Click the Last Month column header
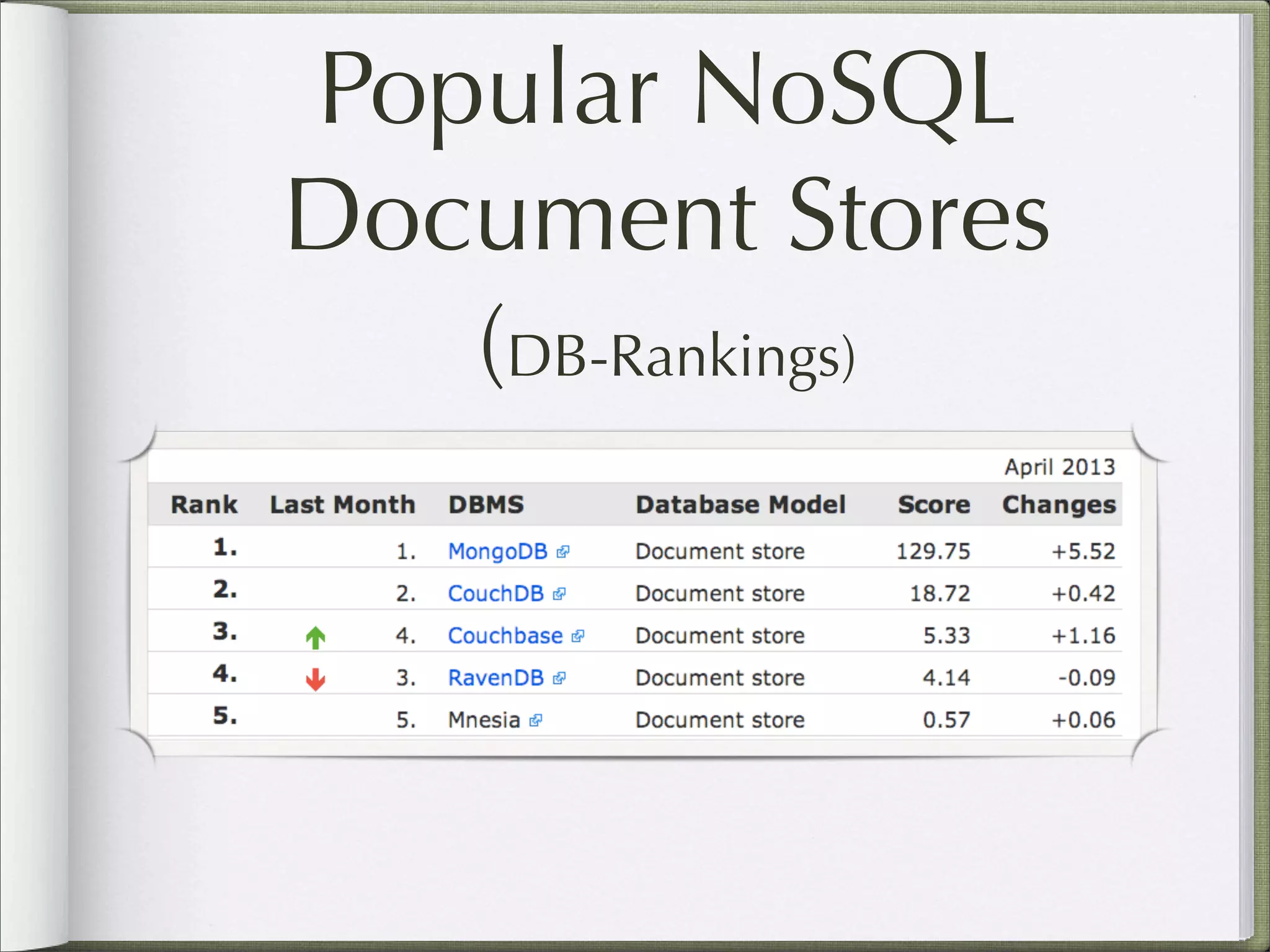1270x952 pixels. (x=342, y=505)
